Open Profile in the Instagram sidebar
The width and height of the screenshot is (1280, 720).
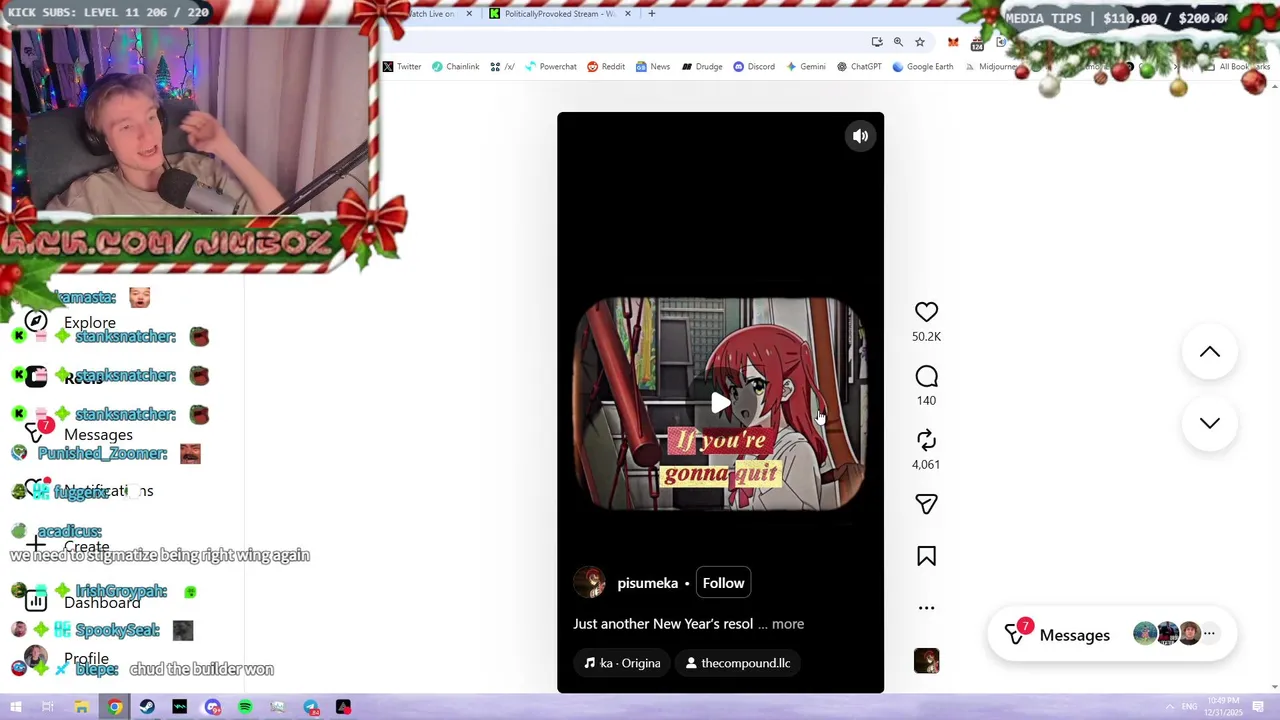point(66,658)
